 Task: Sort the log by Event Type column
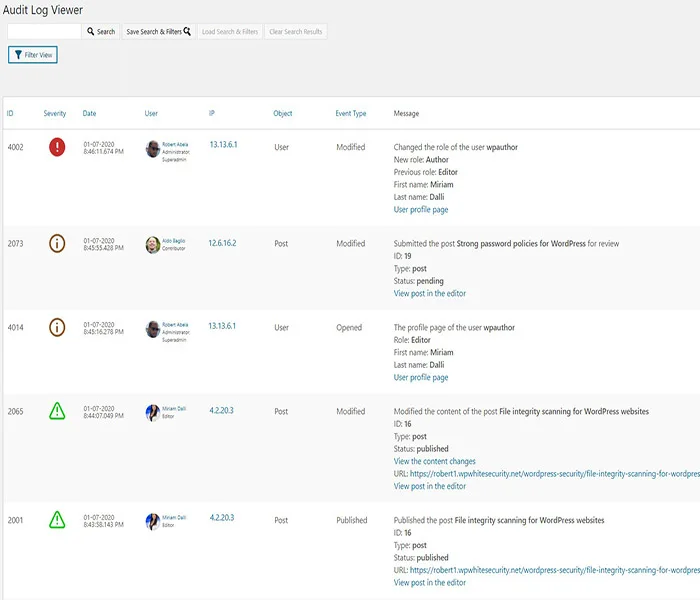[351, 114]
